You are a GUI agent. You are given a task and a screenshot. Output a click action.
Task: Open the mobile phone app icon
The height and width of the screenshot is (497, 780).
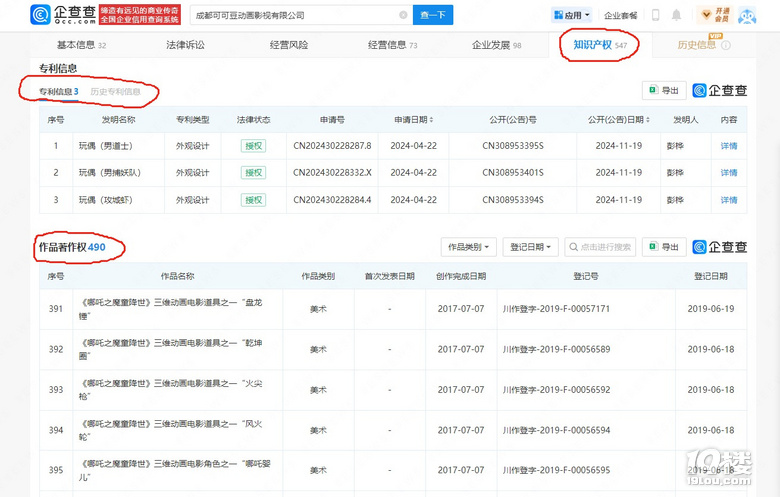point(656,15)
